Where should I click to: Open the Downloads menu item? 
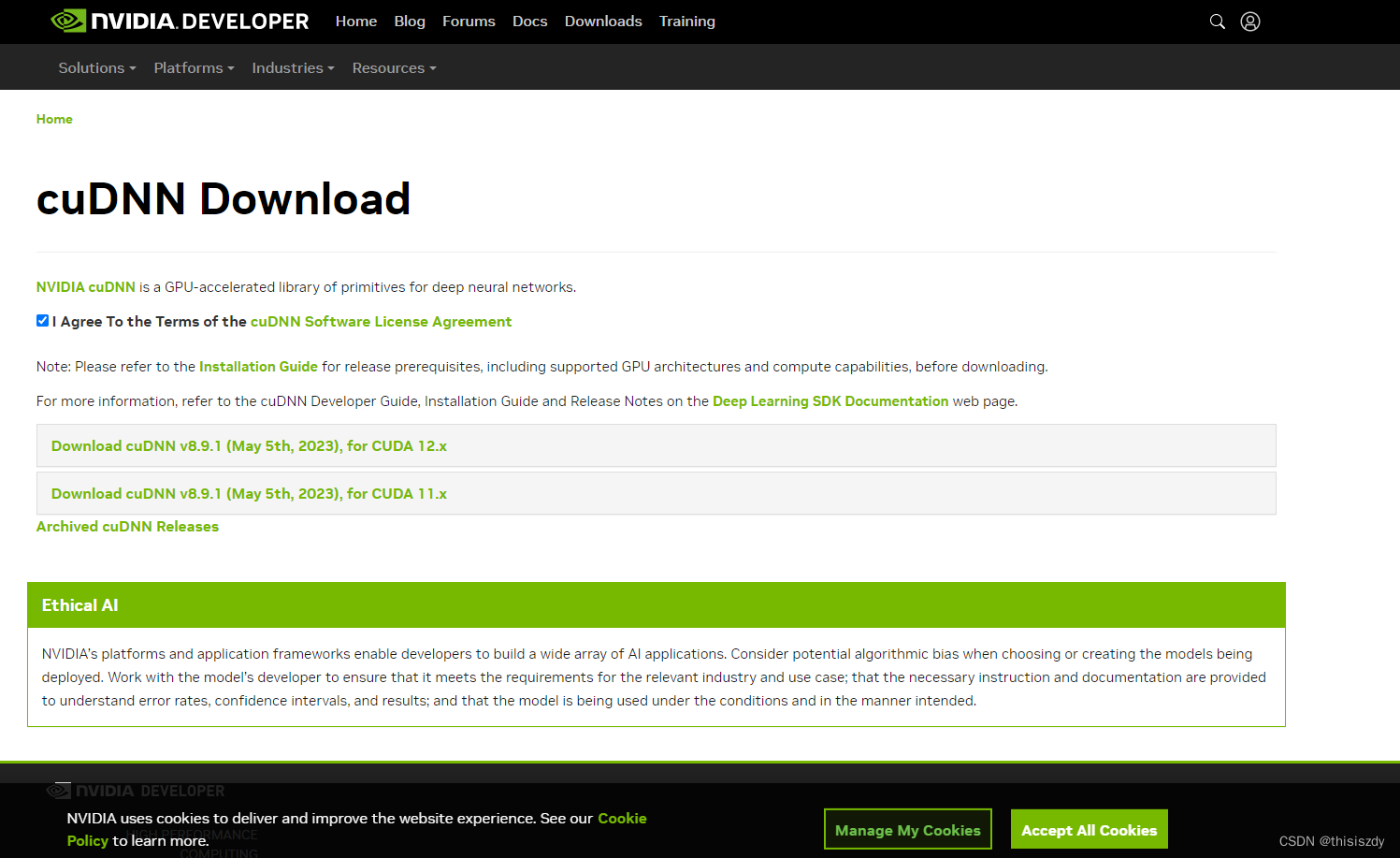603,21
